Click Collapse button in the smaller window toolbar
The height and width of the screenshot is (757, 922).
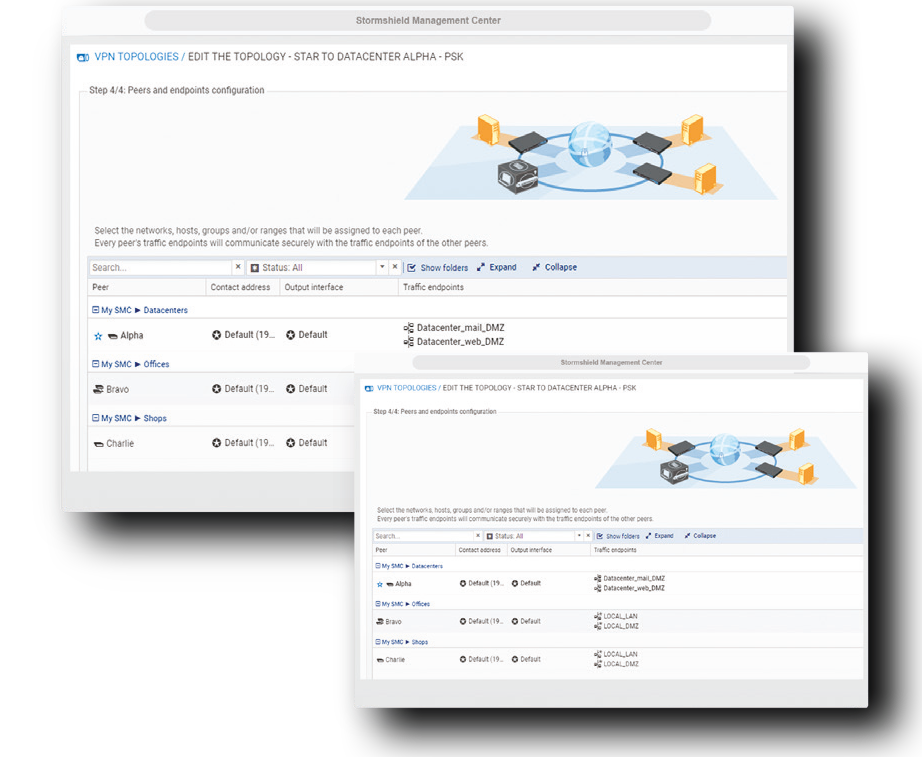tap(699, 536)
